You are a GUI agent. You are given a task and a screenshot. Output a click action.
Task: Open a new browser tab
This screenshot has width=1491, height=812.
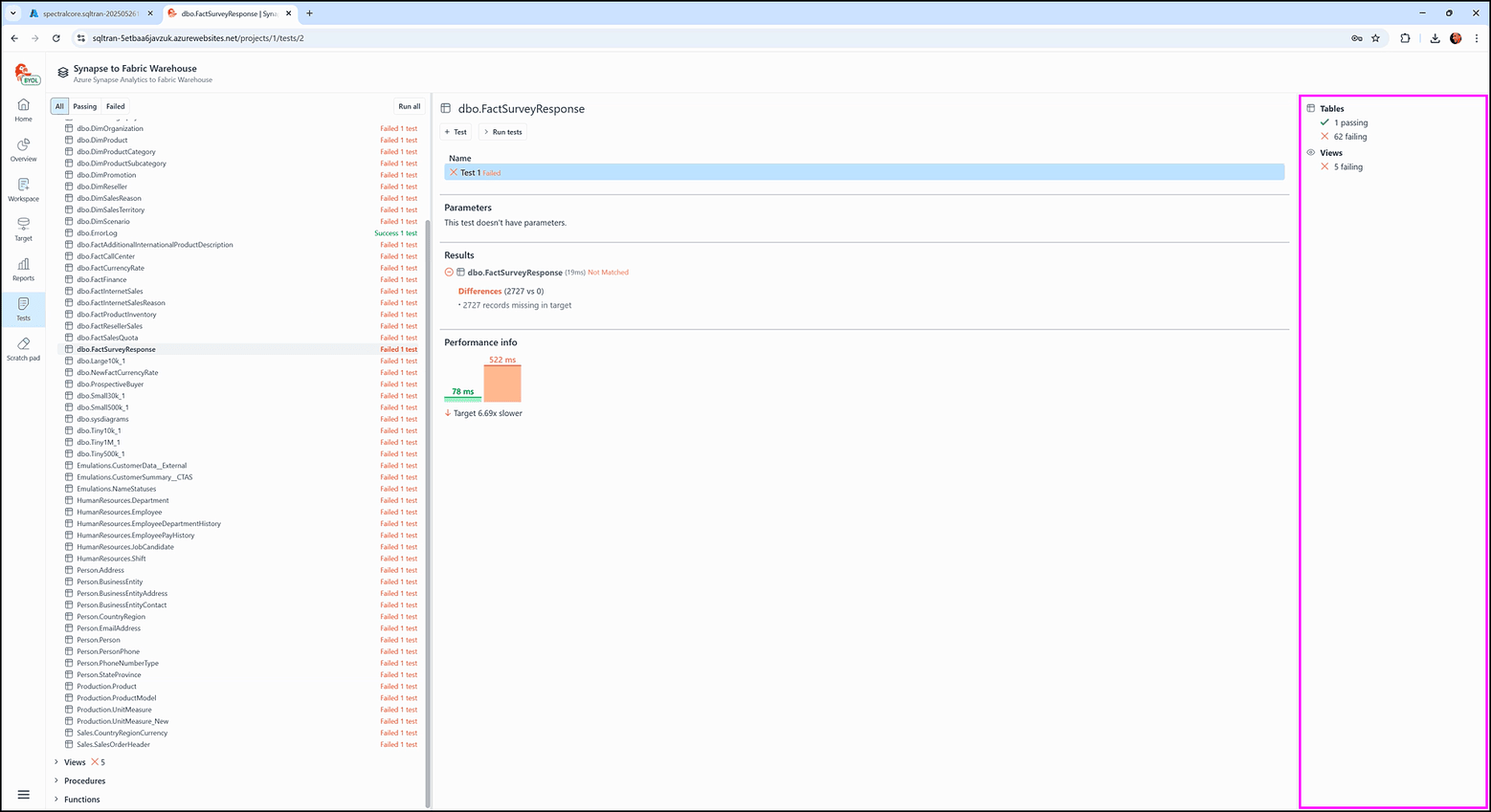click(309, 13)
